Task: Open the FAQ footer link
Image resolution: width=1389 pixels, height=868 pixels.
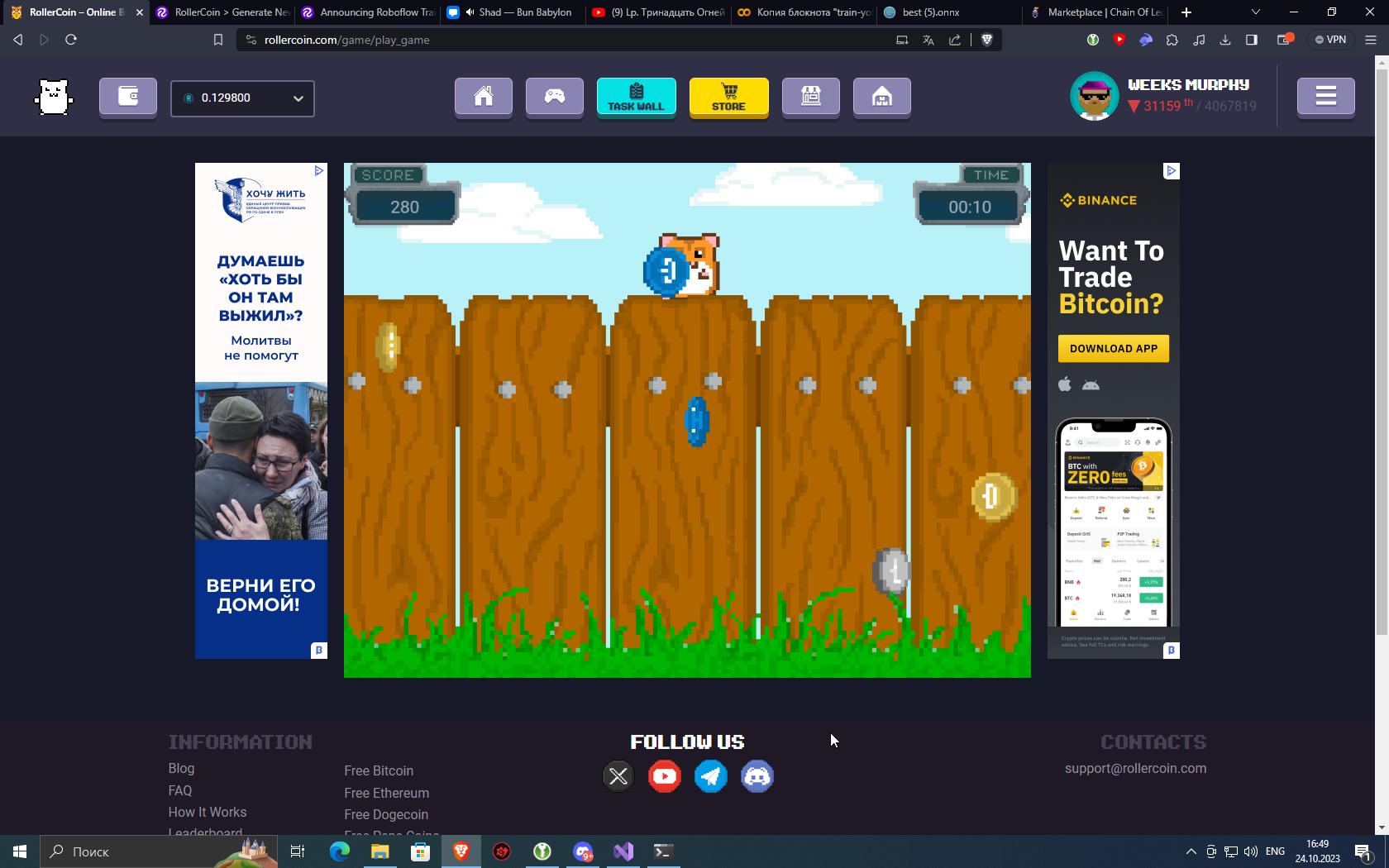Action: (x=180, y=790)
